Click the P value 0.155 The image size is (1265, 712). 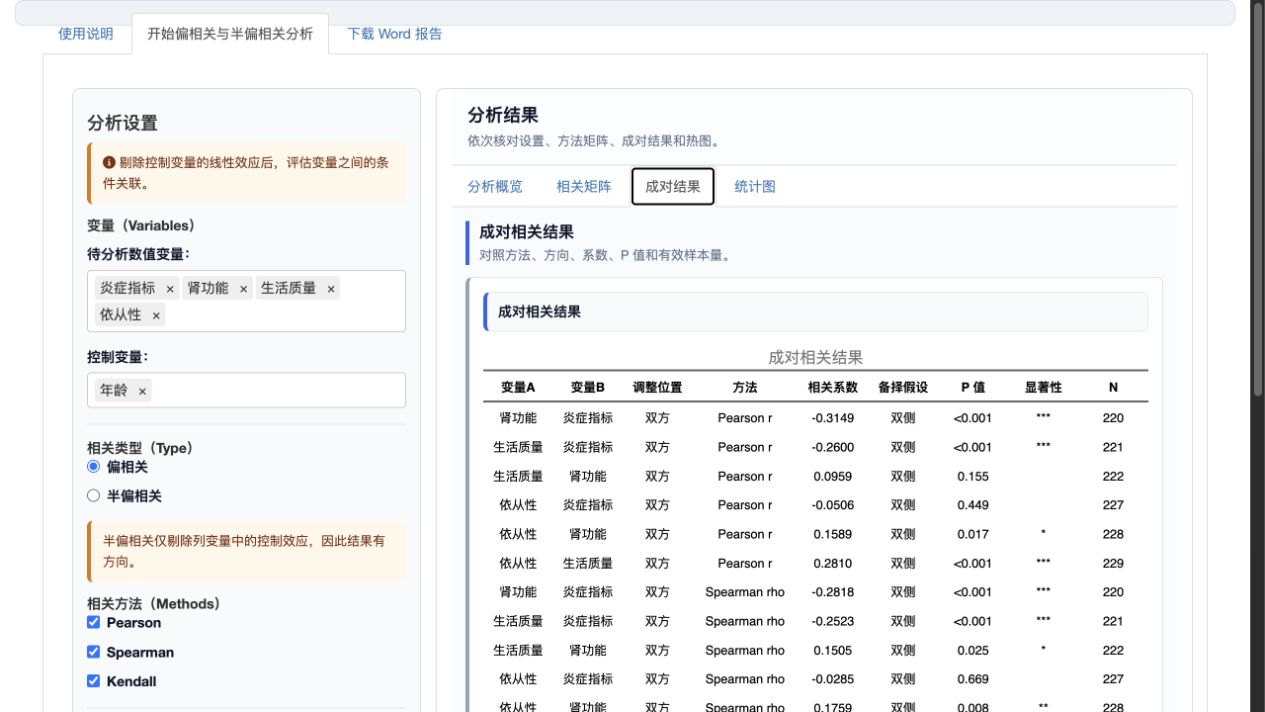click(x=973, y=476)
